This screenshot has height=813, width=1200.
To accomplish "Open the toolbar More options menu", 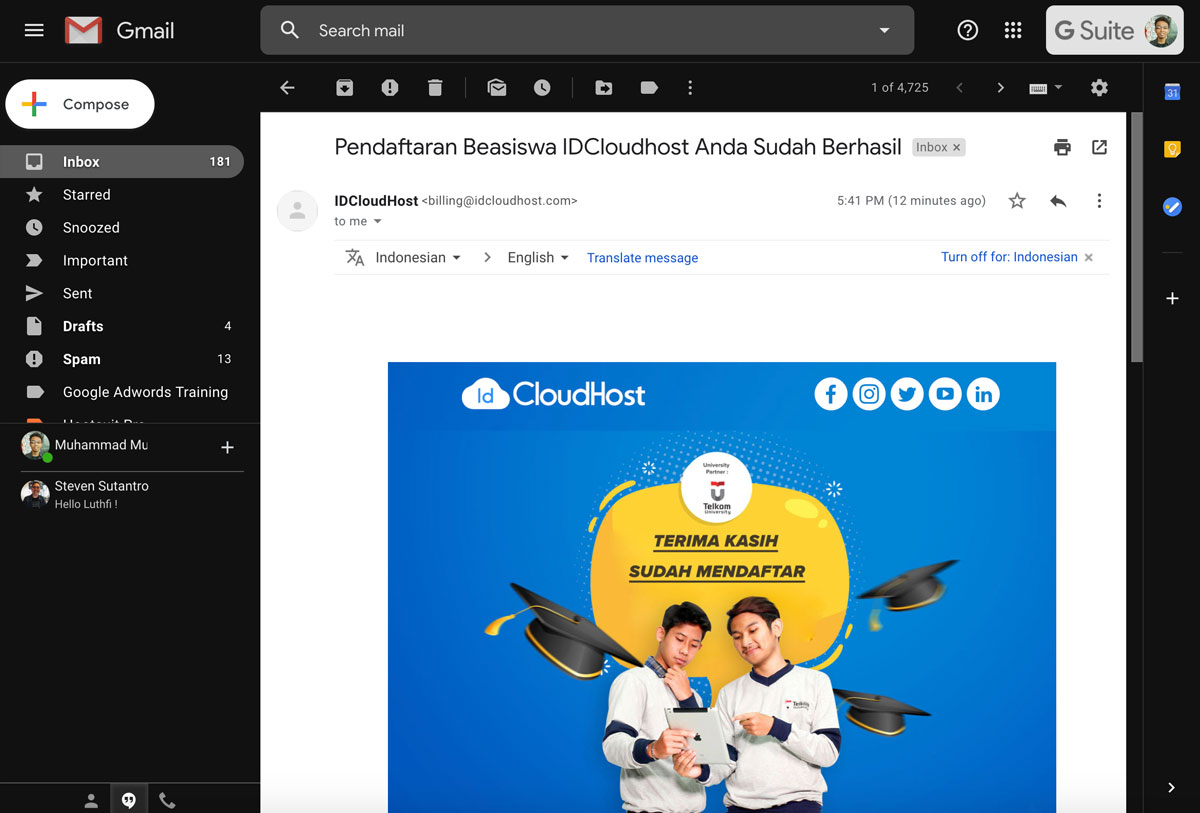I will pos(690,88).
